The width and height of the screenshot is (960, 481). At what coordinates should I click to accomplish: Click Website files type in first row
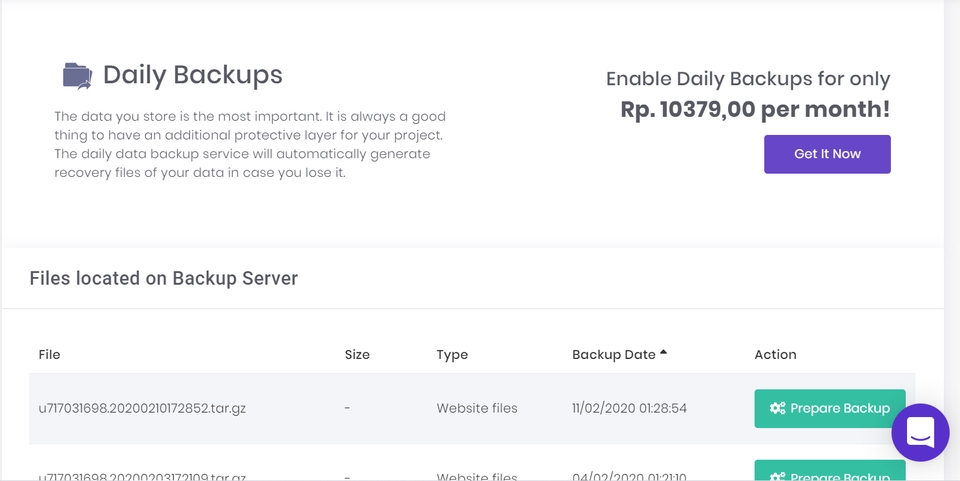477,408
